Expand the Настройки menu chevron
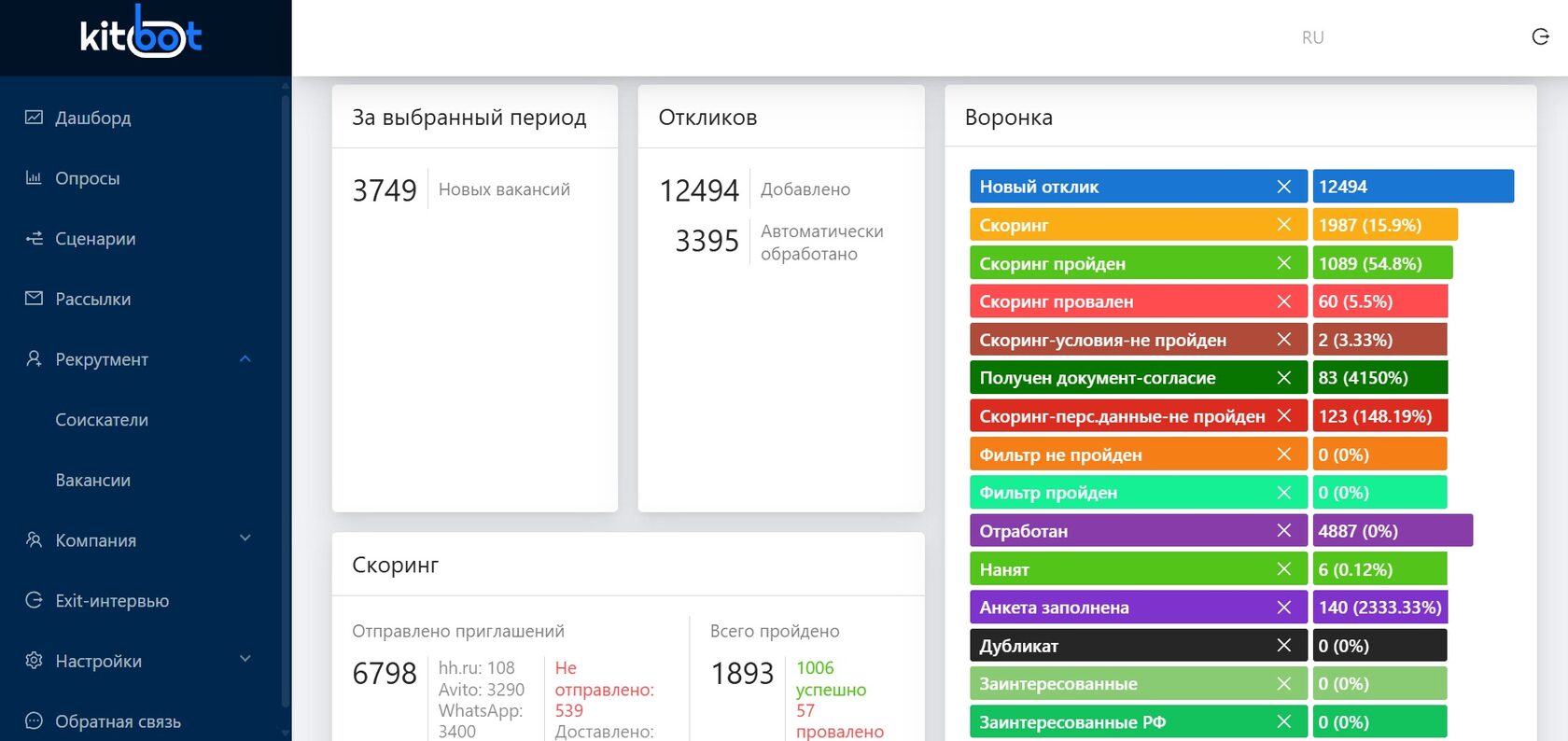1568x741 pixels. pyautogui.click(x=245, y=659)
